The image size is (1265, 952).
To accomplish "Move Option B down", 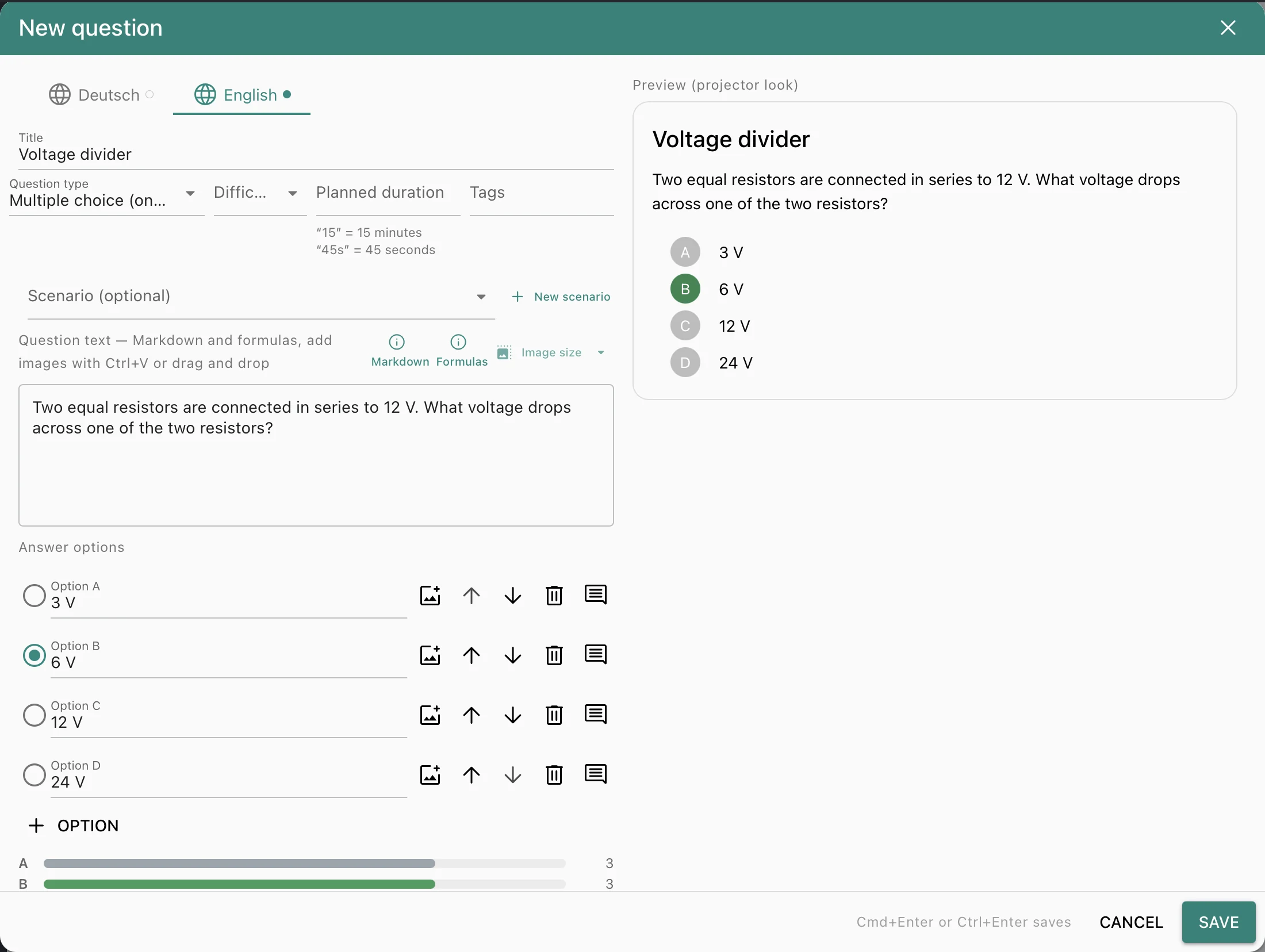I will 513,655.
